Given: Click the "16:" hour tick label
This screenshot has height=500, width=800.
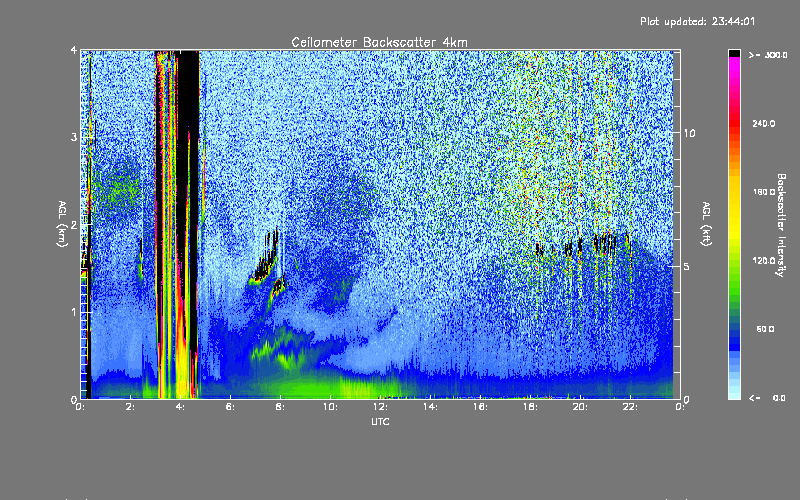Looking at the screenshot, I should click(x=481, y=407).
